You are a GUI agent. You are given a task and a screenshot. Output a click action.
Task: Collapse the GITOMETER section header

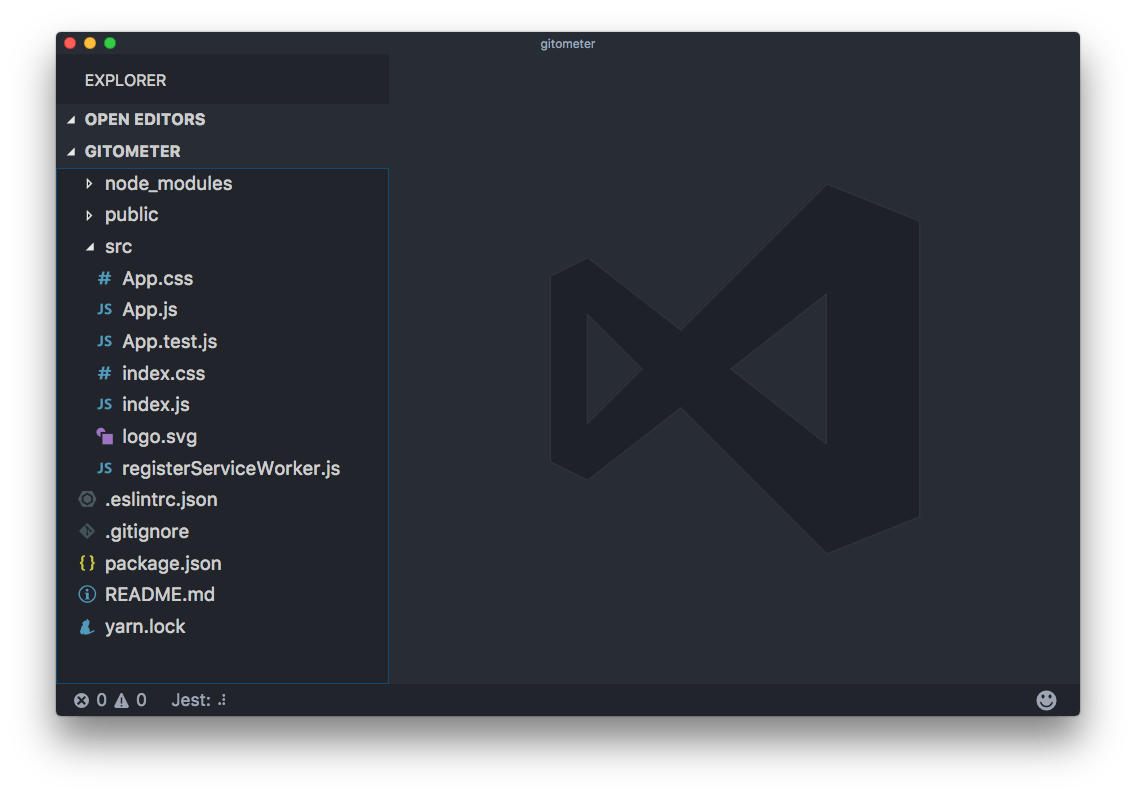coord(133,151)
